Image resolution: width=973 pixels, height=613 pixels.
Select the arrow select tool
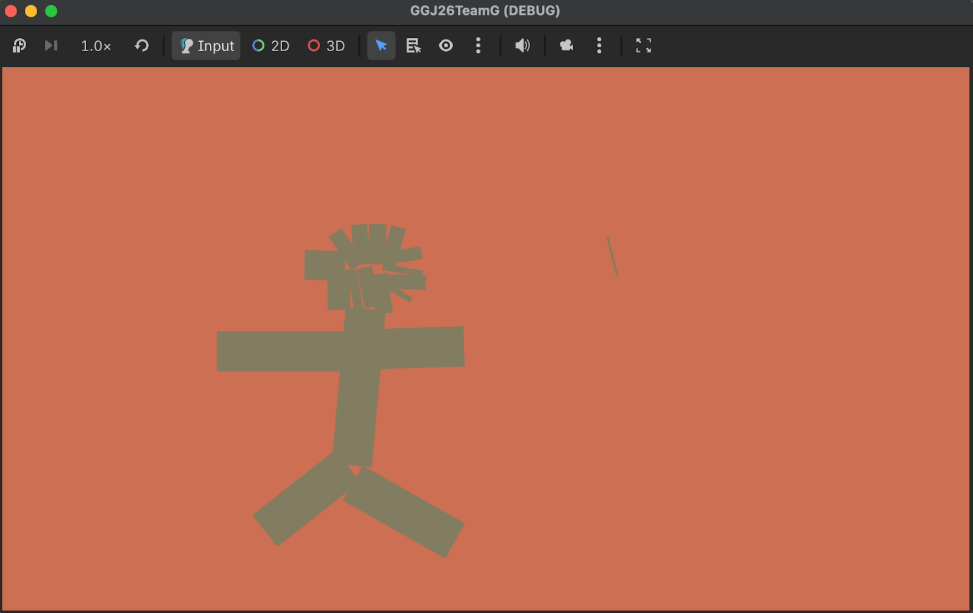click(381, 46)
